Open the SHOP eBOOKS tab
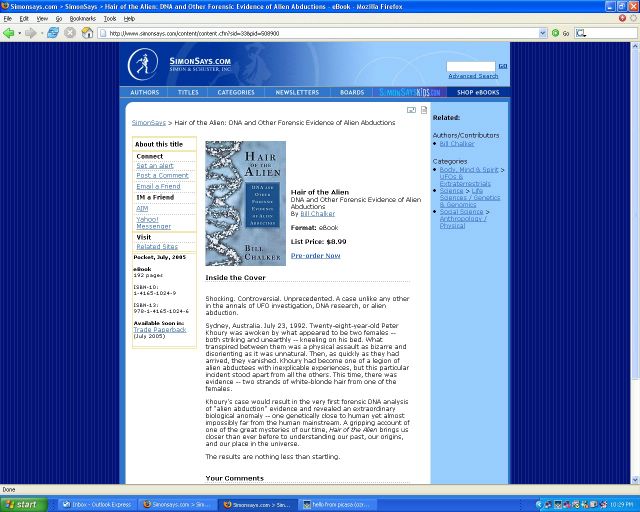640x512 pixels. 477,92
